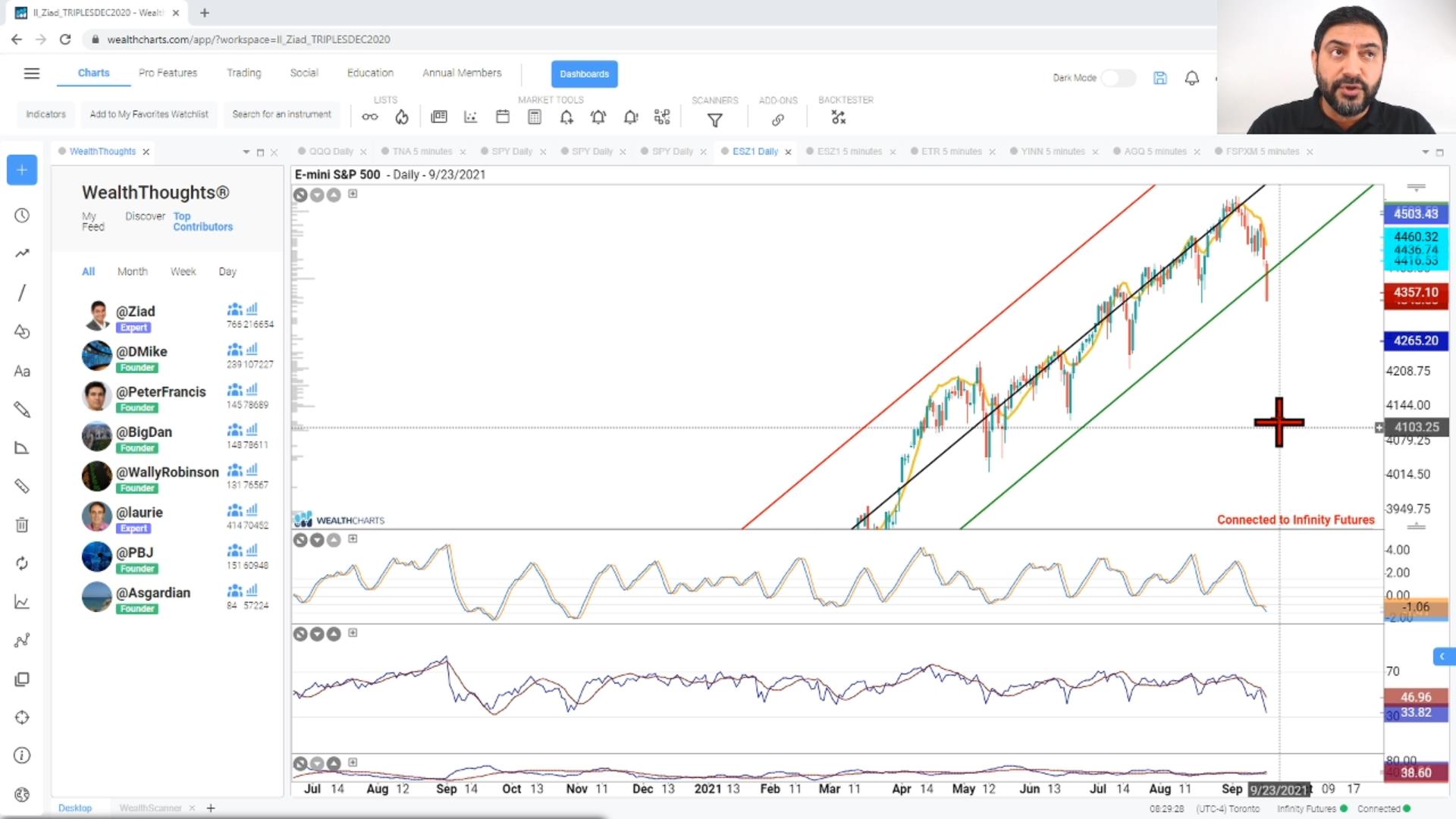
Task: Click the 4503.43 blue price label
Action: click(x=1416, y=214)
